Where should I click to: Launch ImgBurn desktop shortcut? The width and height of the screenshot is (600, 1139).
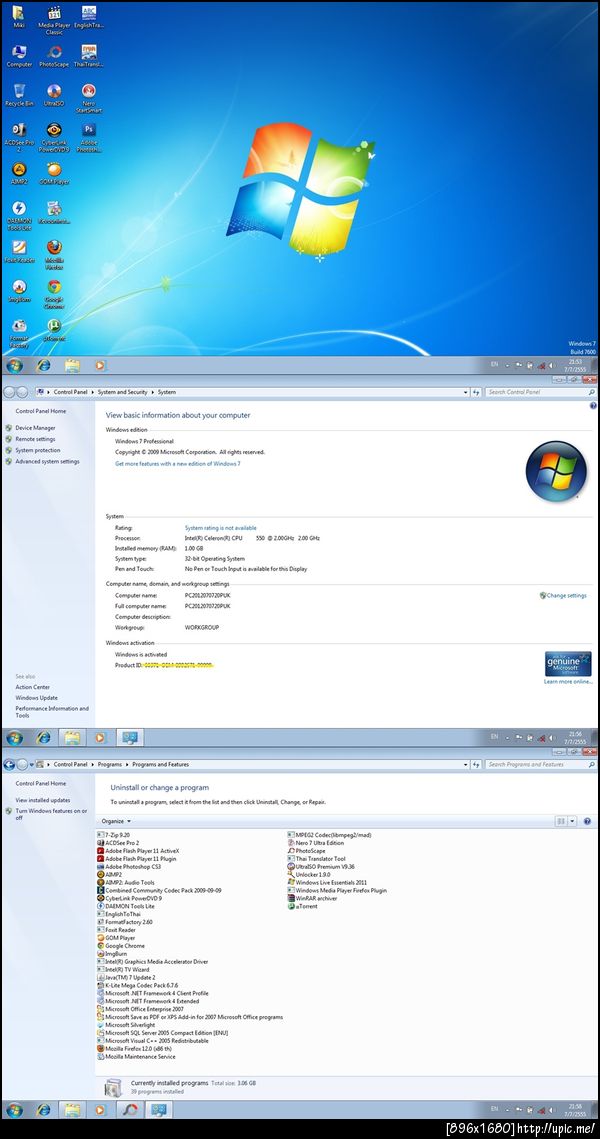19,291
